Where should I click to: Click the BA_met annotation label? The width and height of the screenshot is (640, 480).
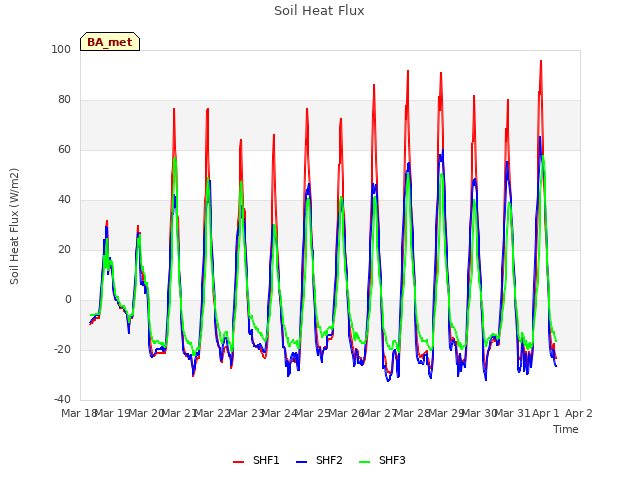coord(110,42)
